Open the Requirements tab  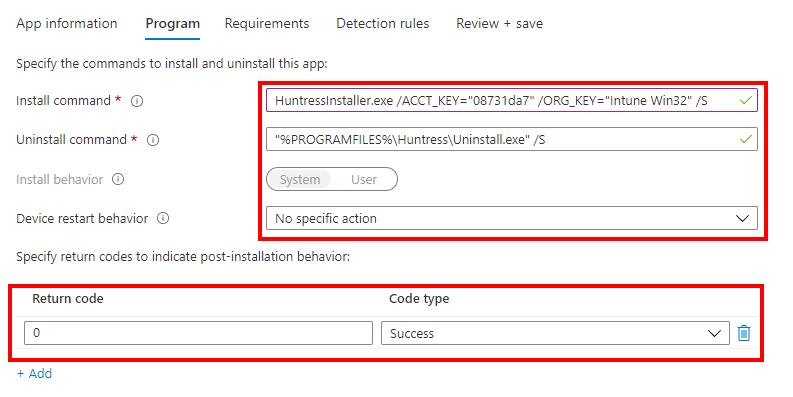point(267,23)
